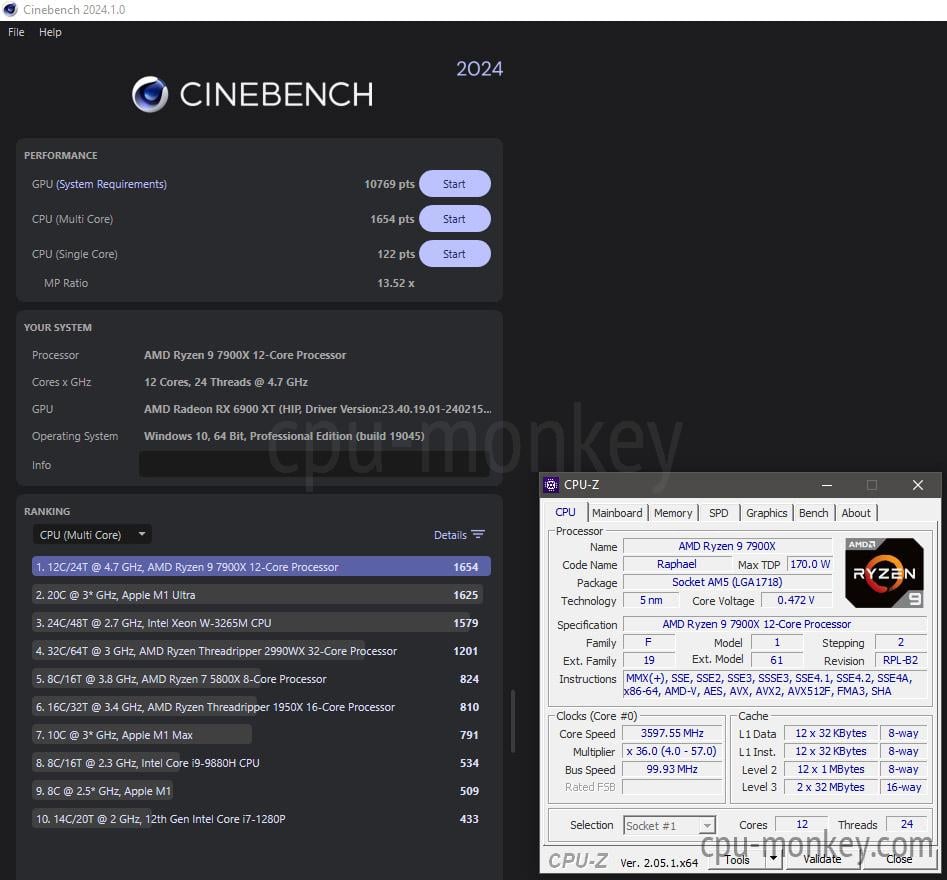Select ranking row Apple M1 Ultra
Image resolution: width=947 pixels, height=880 pixels.
pyautogui.click(x=261, y=595)
